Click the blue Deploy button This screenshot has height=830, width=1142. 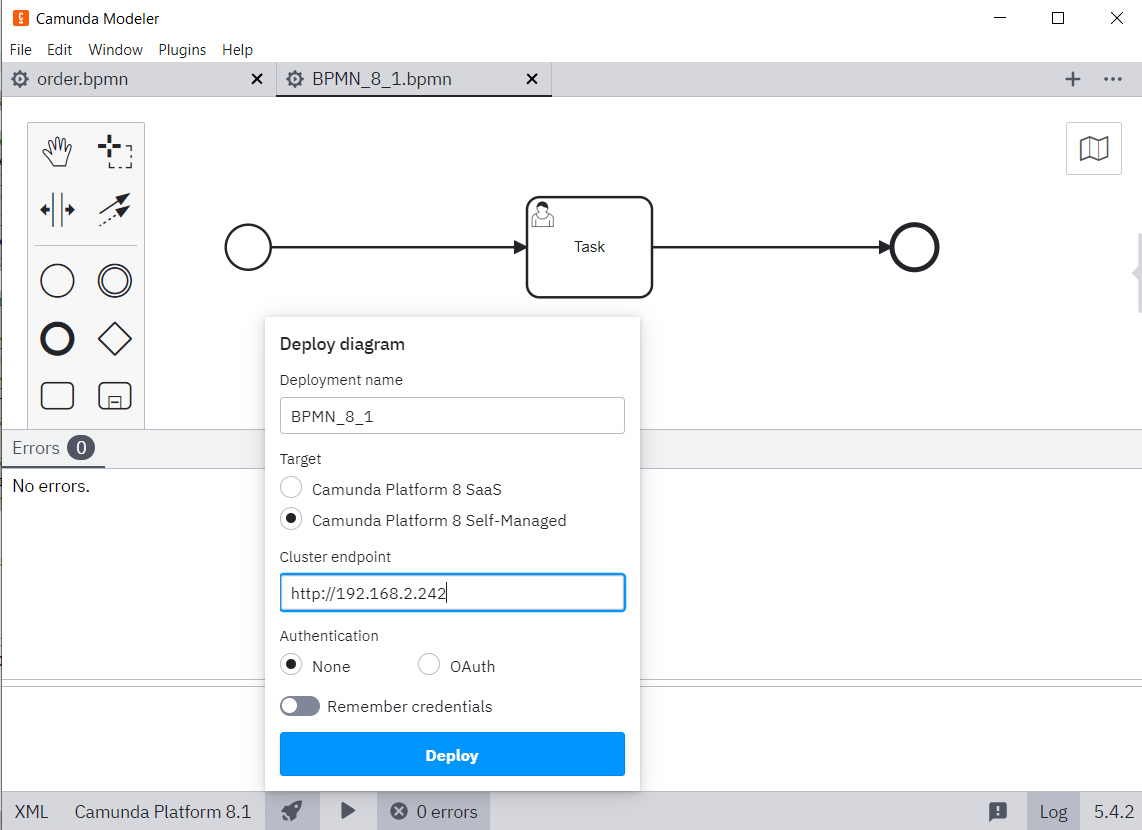point(452,754)
